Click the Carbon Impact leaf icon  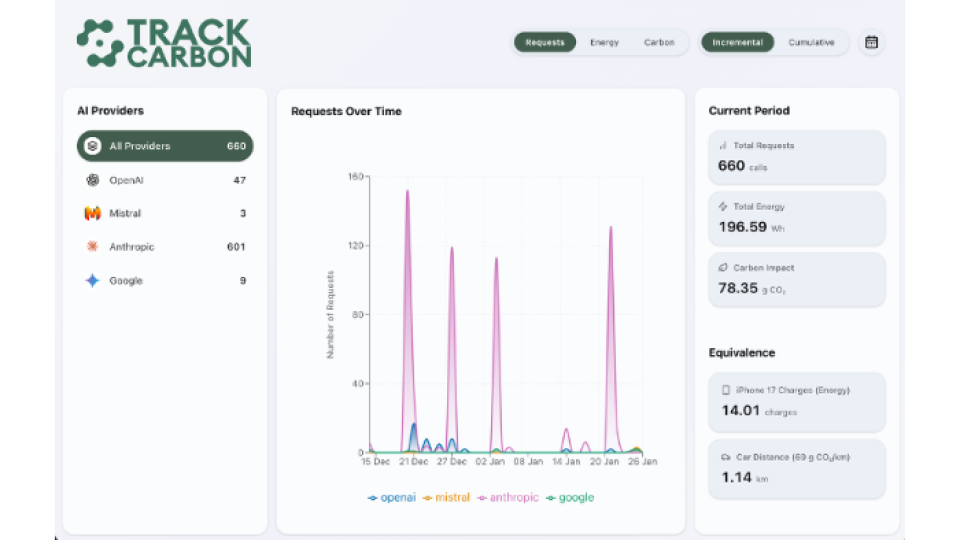(723, 268)
